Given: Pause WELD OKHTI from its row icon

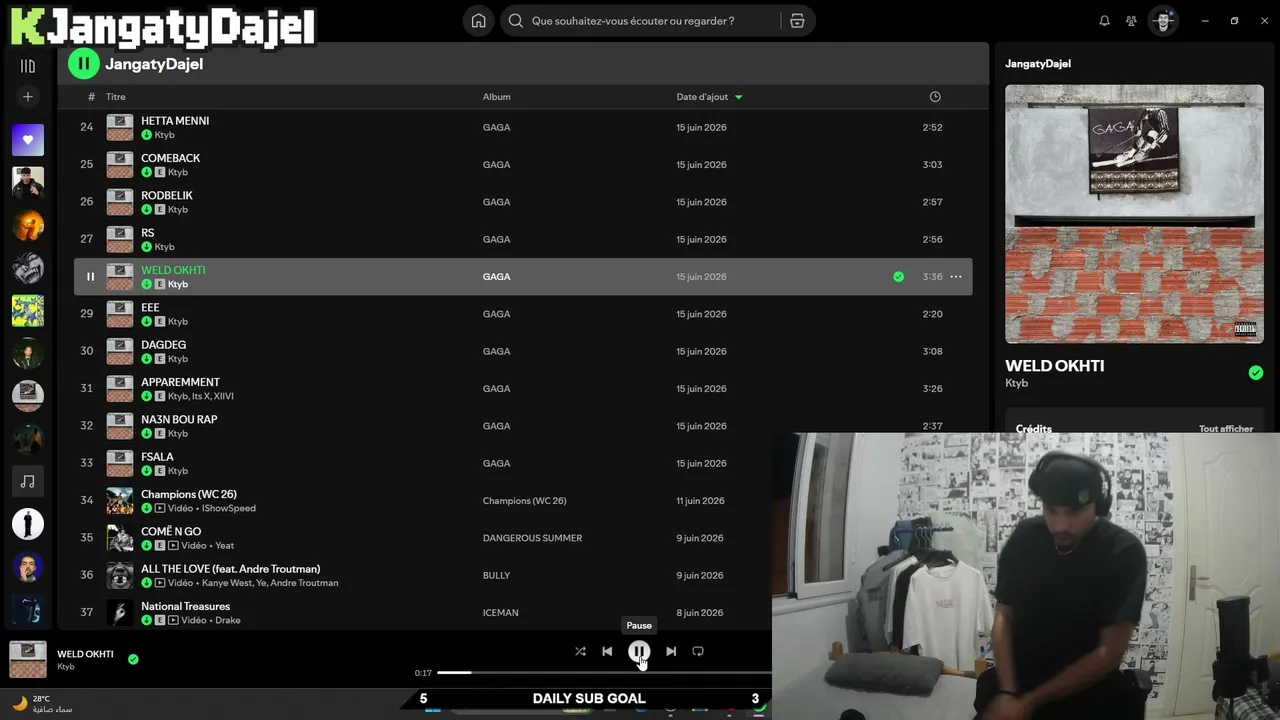Looking at the screenshot, I should click(90, 277).
